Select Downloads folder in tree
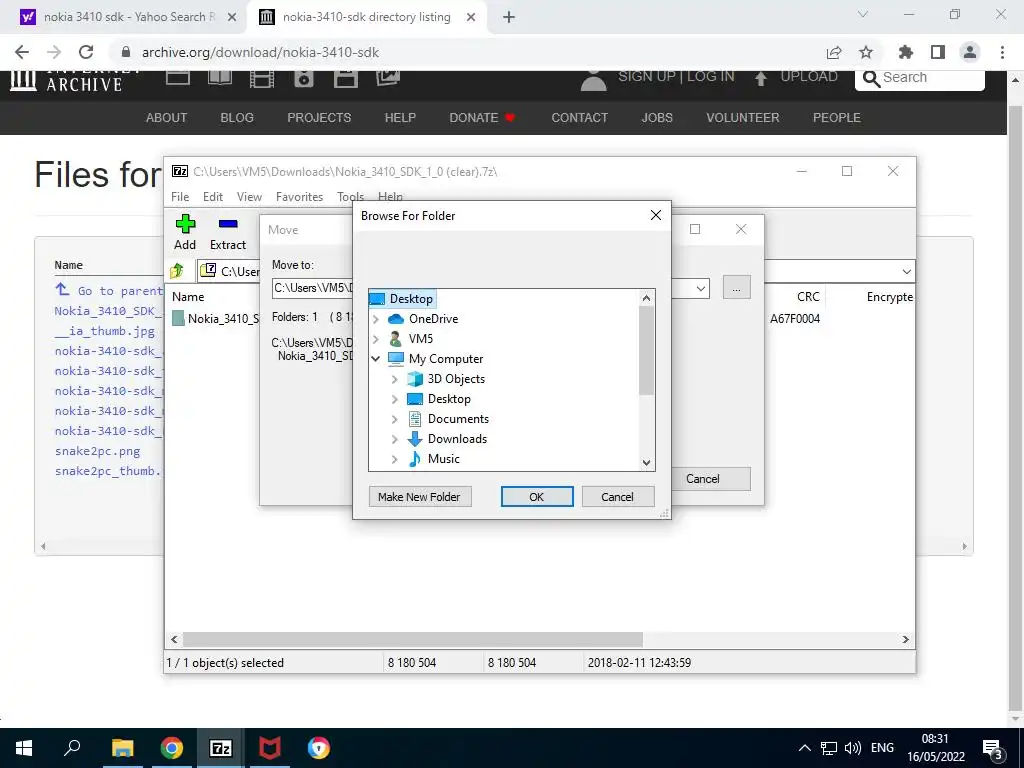 [x=447, y=439]
